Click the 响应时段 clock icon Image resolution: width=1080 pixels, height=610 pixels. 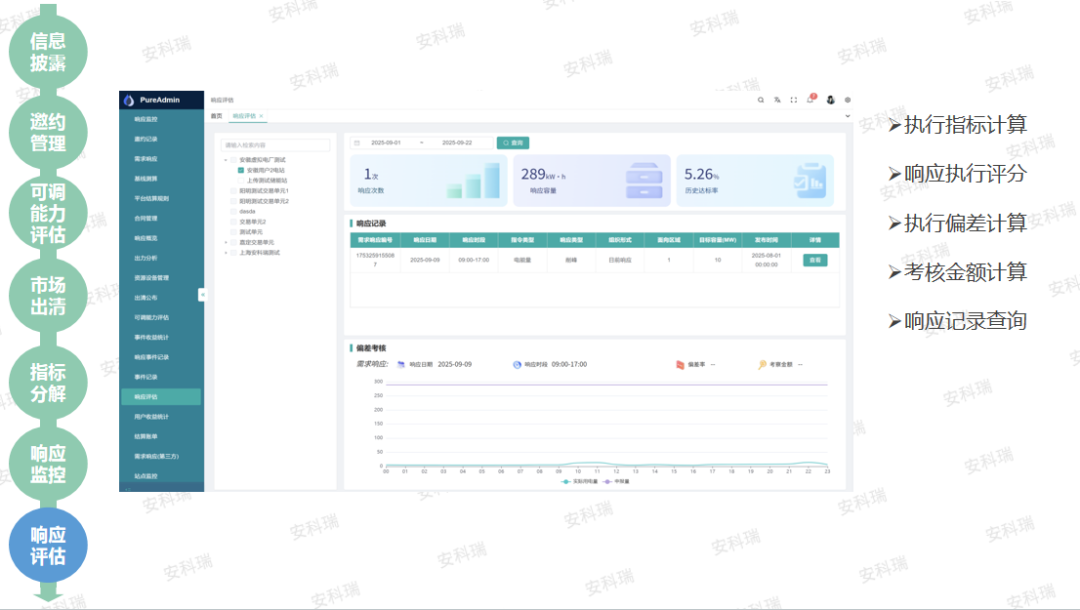click(x=517, y=364)
